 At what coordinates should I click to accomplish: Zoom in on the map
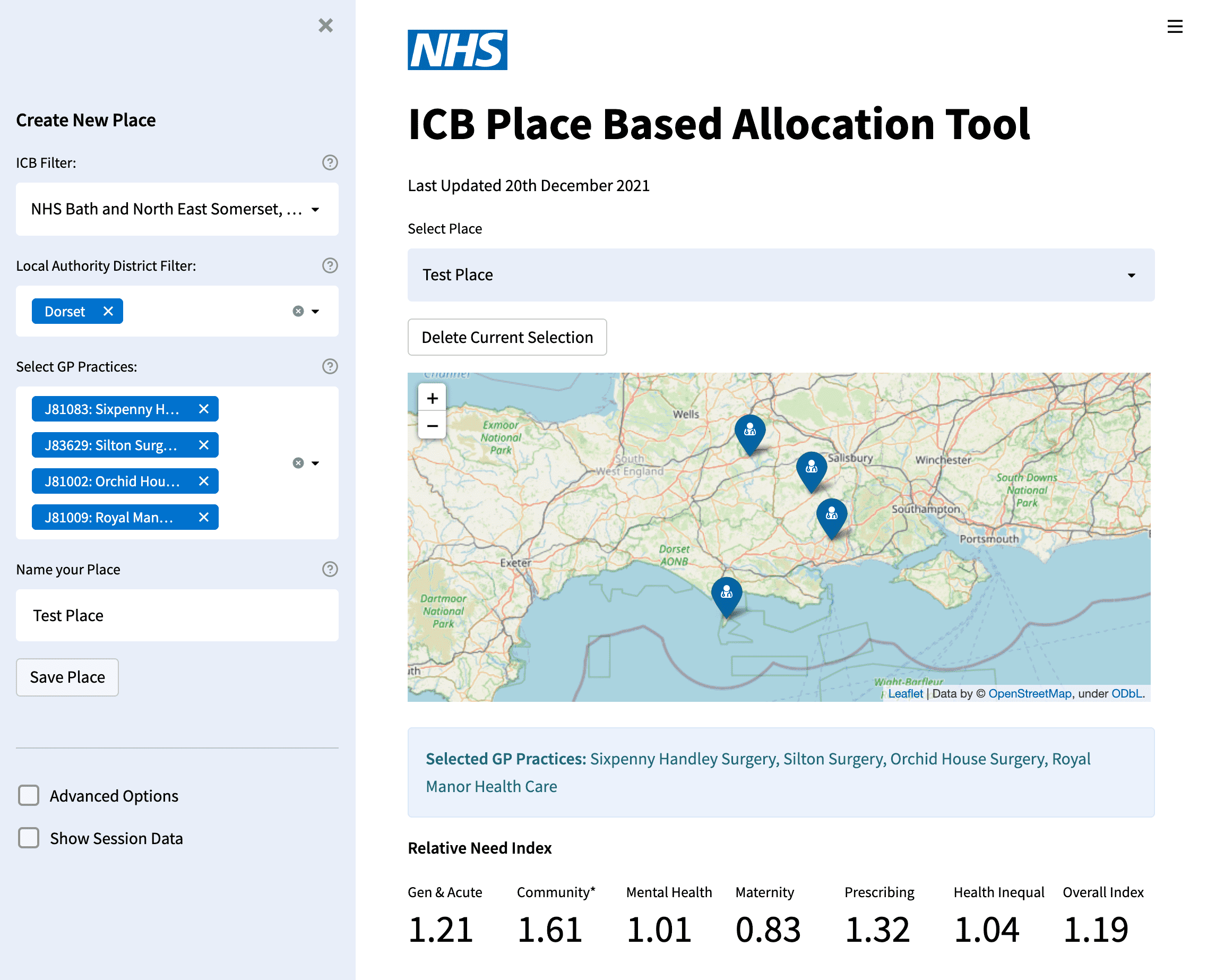[432, 398]
